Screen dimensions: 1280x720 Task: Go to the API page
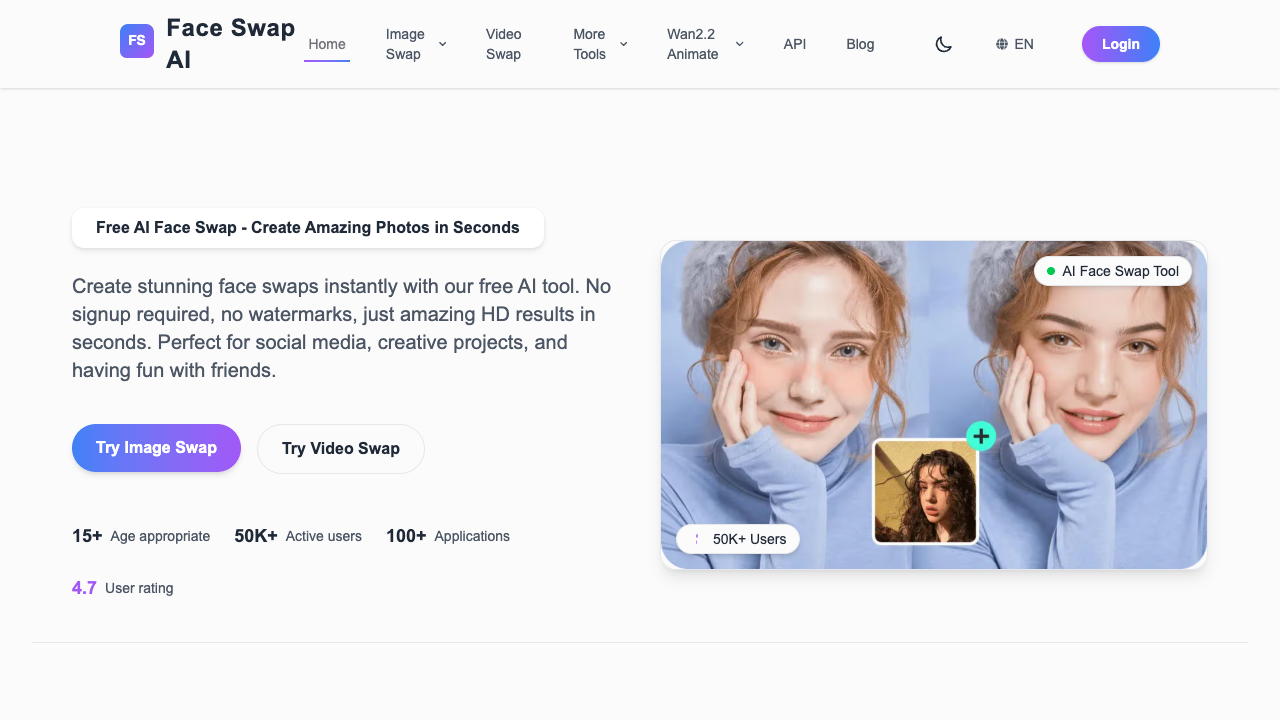795,44
